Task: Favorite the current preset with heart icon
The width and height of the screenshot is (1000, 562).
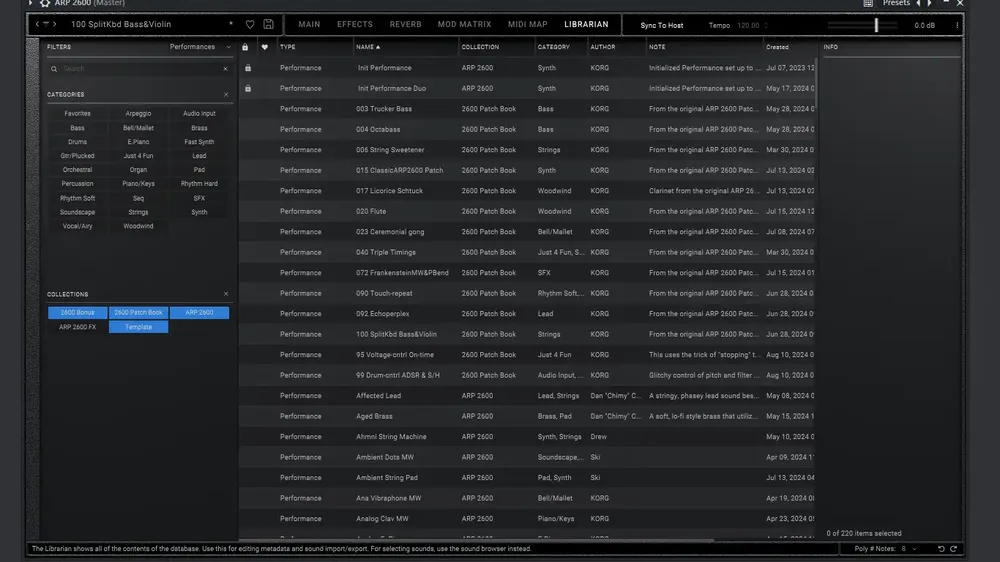Action: 250,24
